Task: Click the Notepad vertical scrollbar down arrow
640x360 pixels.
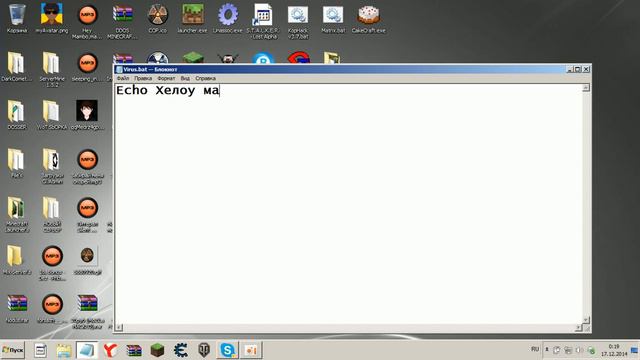Action: (x=586, y=320)
